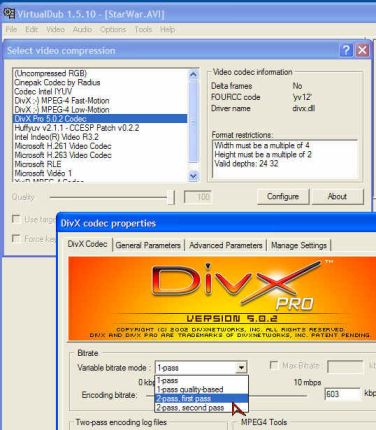Click the Max Bitrate value field
The height and width of the screenshot is (430, 376).
(x=345, y=366)
